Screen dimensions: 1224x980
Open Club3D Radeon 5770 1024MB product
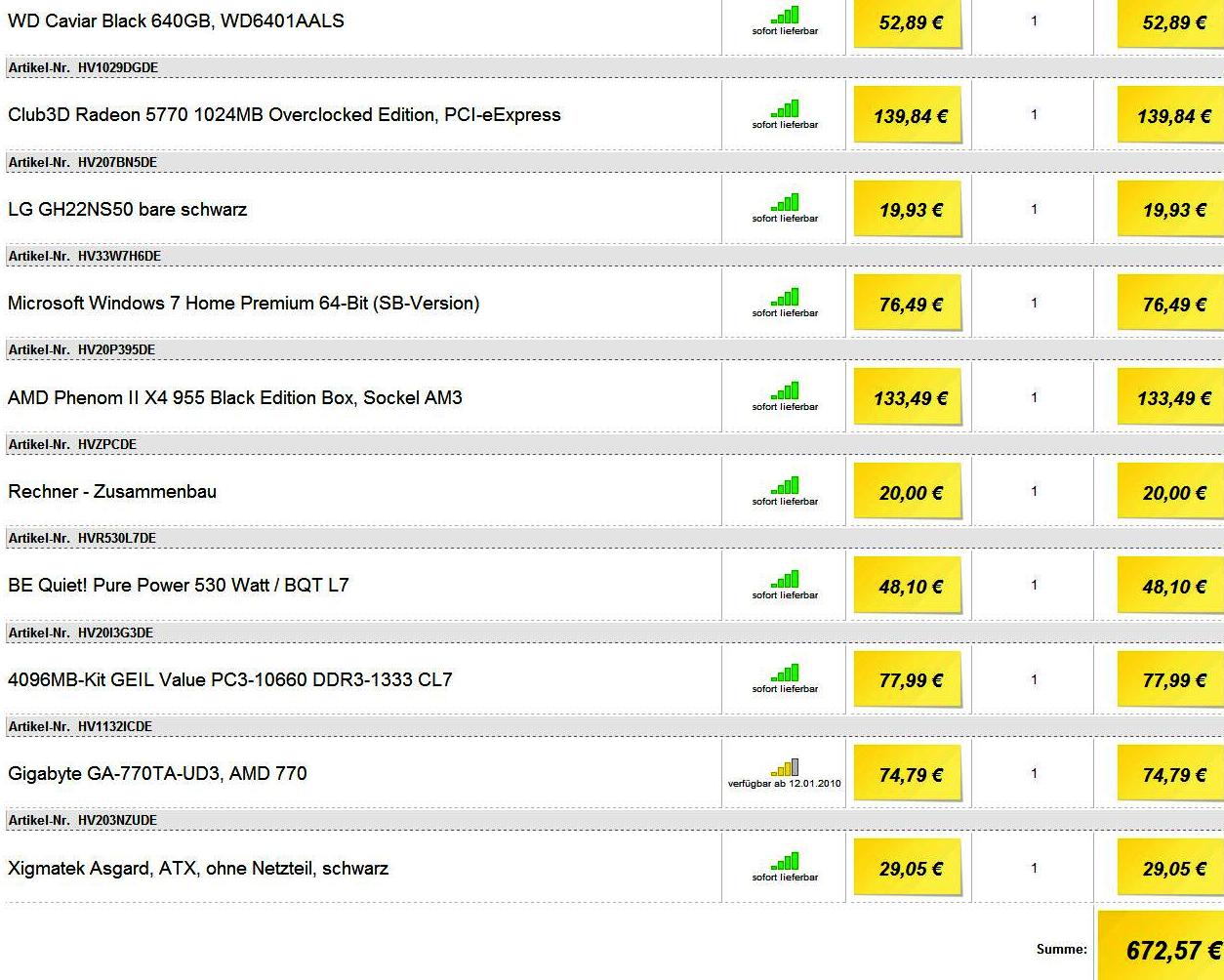[x=284, y=115]
